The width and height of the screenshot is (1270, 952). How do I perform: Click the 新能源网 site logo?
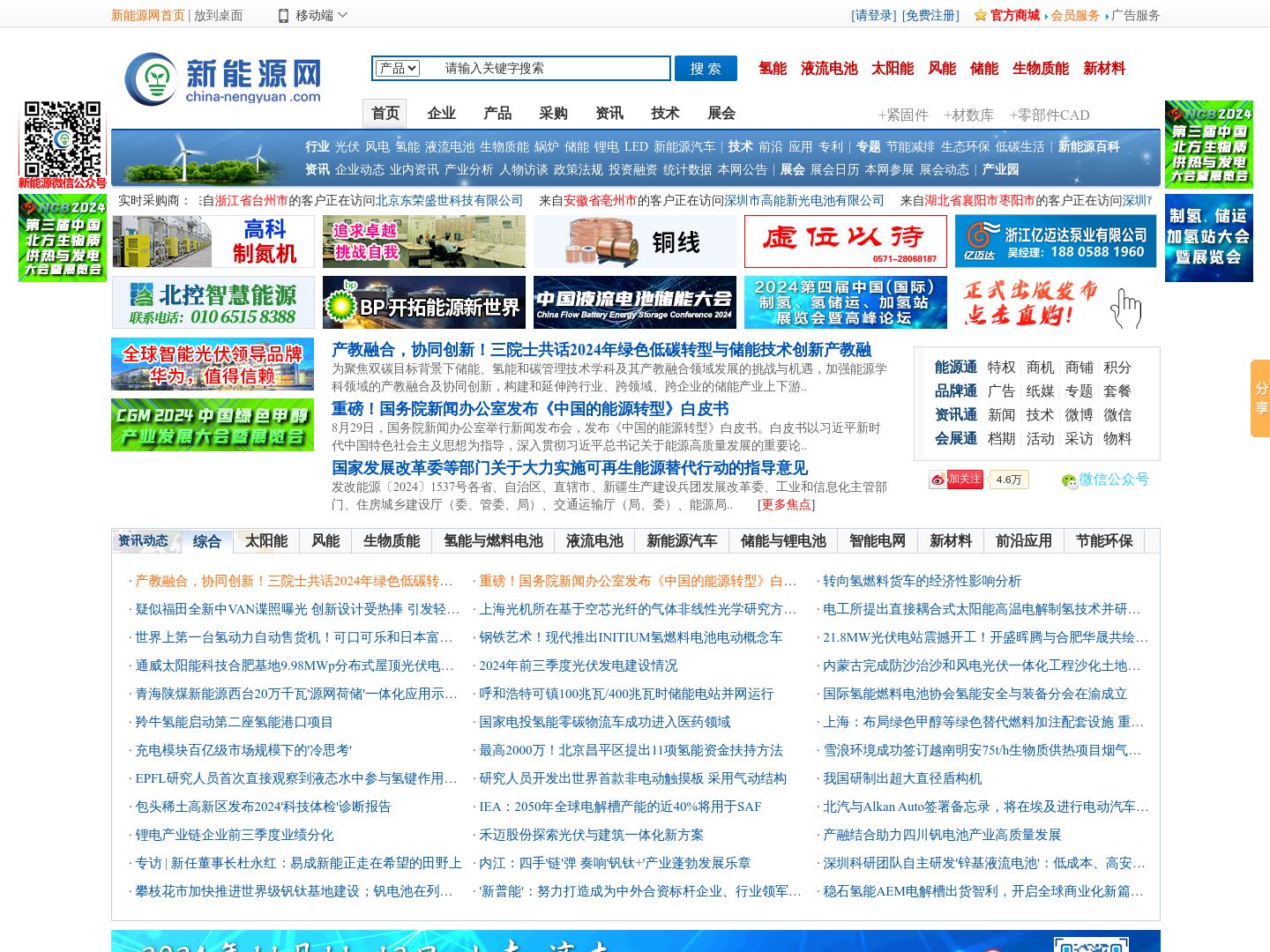click(223, 78)
